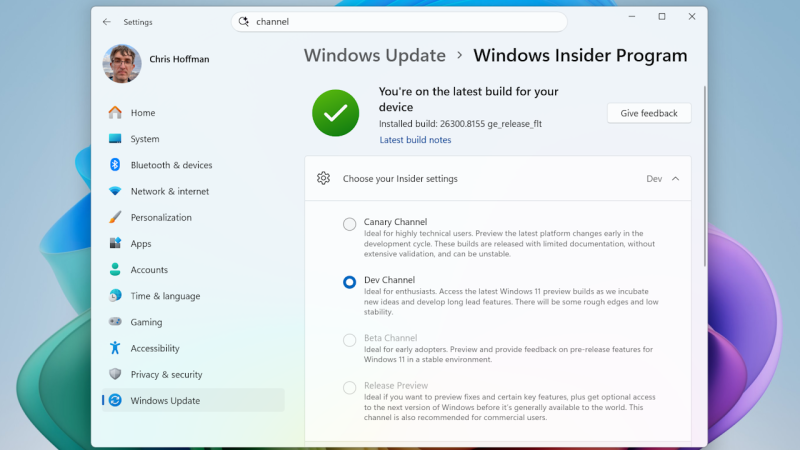Viewport: 800px width, 450px height.
Task: Select the Dev Channel radio button
Action: [349, 282]
